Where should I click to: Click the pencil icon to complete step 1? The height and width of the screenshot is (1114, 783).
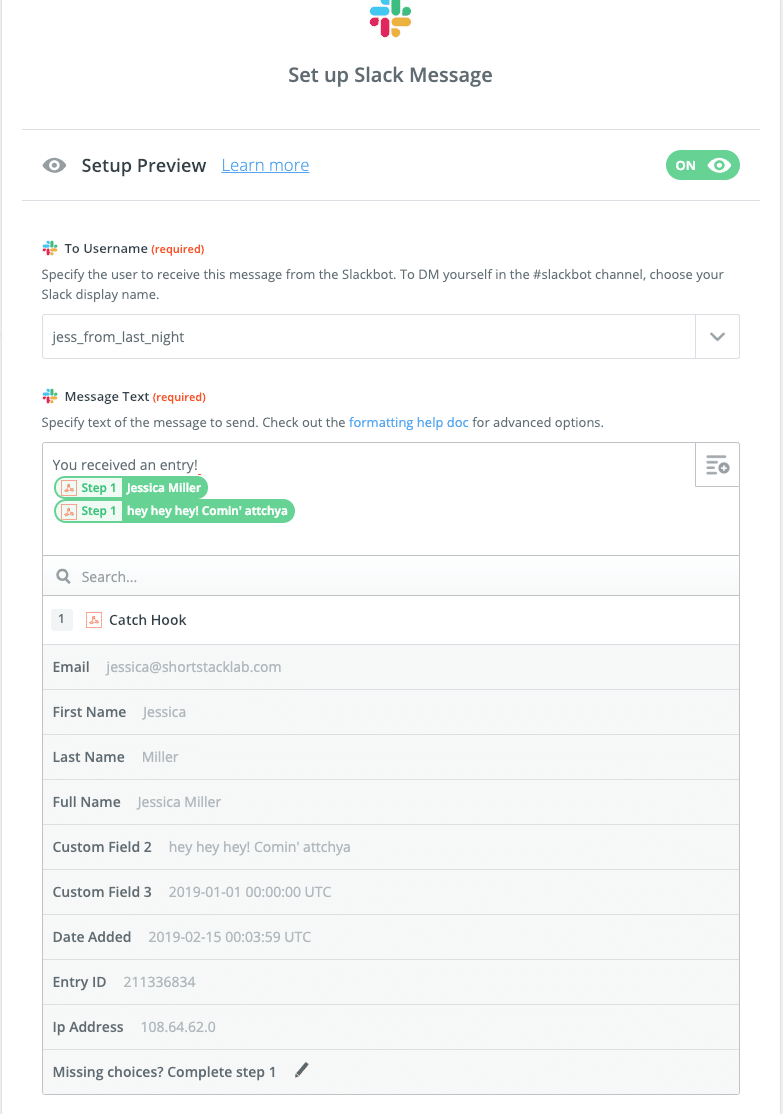302,1071
